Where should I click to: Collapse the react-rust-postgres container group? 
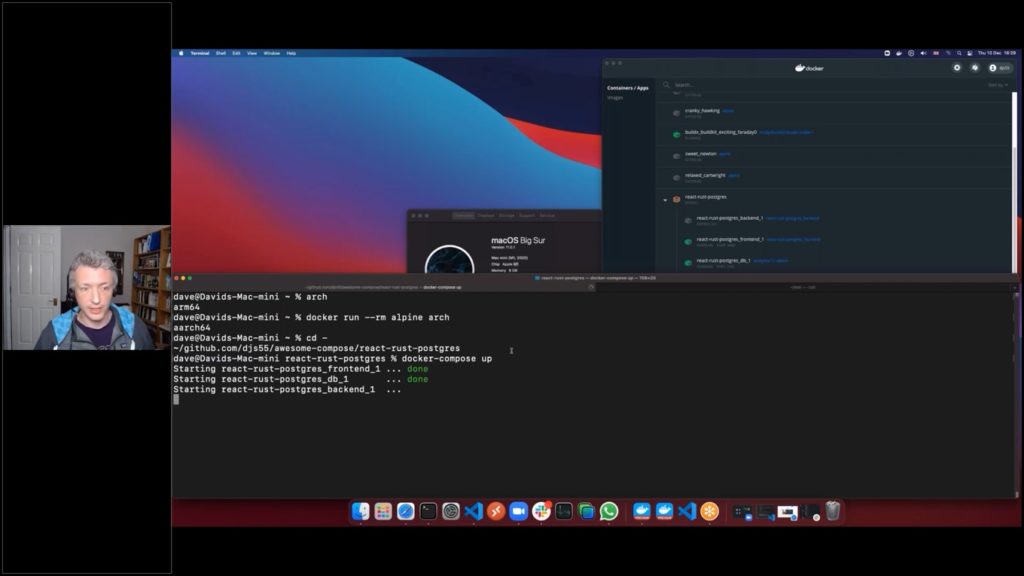pos(665,199)
